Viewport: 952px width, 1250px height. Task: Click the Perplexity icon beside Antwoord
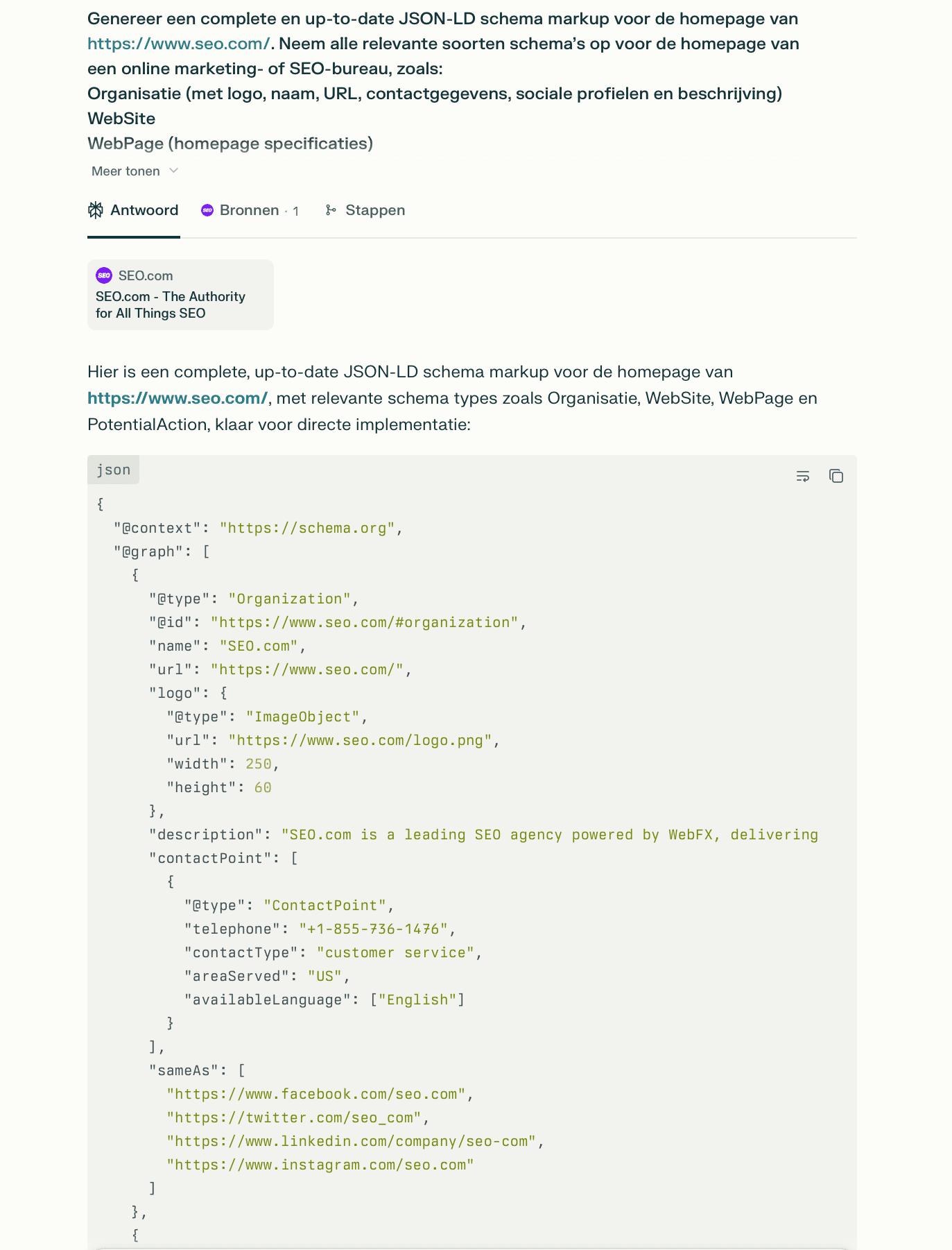[x=96, y=210]
